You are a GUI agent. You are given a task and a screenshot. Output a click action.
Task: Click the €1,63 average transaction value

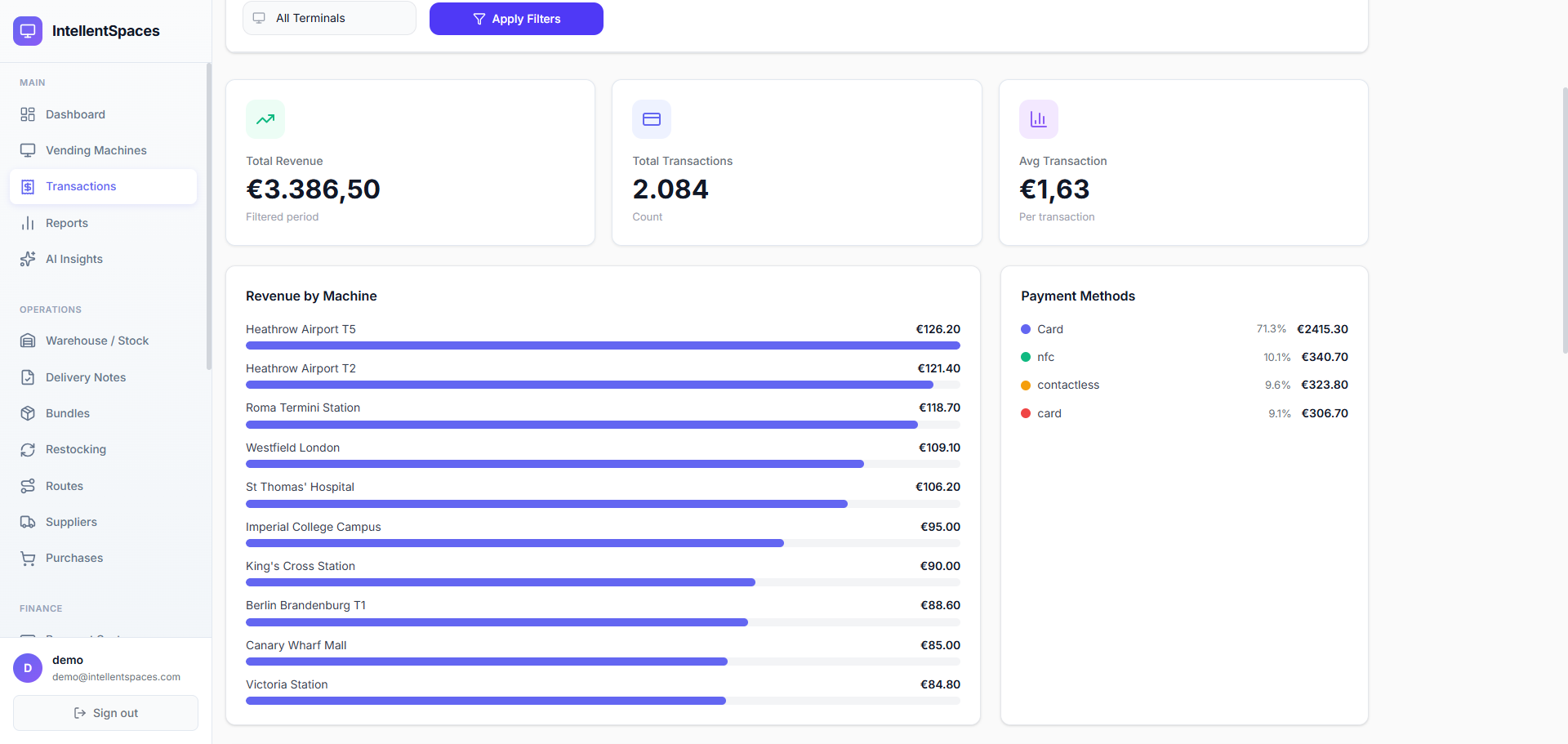point(1054,189)
